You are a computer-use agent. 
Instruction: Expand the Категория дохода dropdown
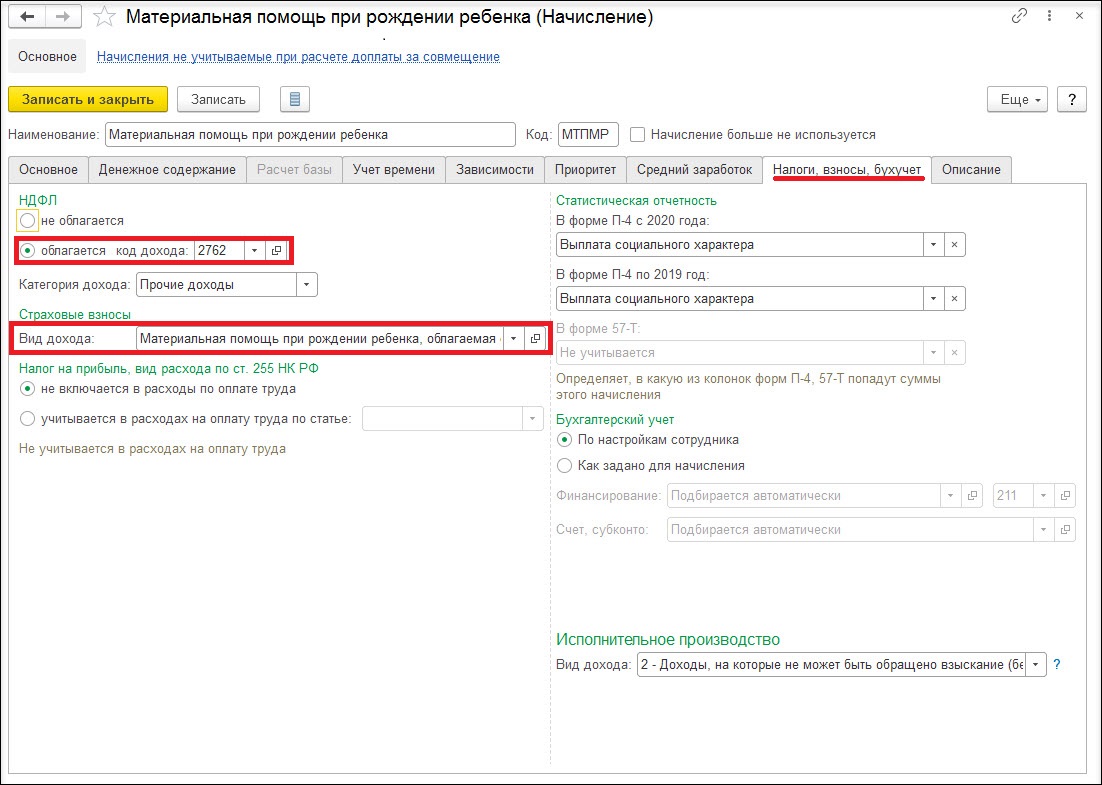coord(306,285)
